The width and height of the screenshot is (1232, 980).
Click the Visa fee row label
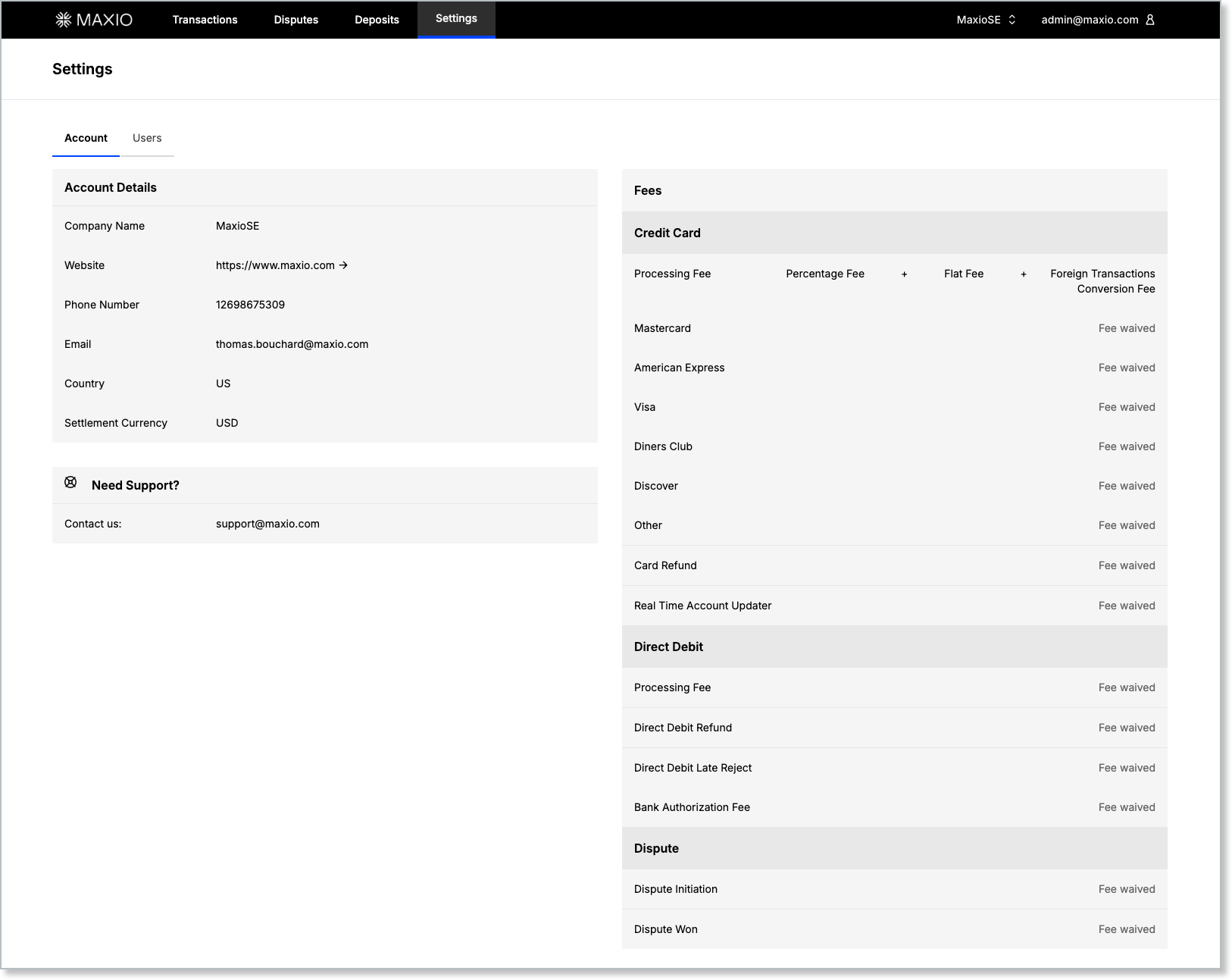click(645, 407)
